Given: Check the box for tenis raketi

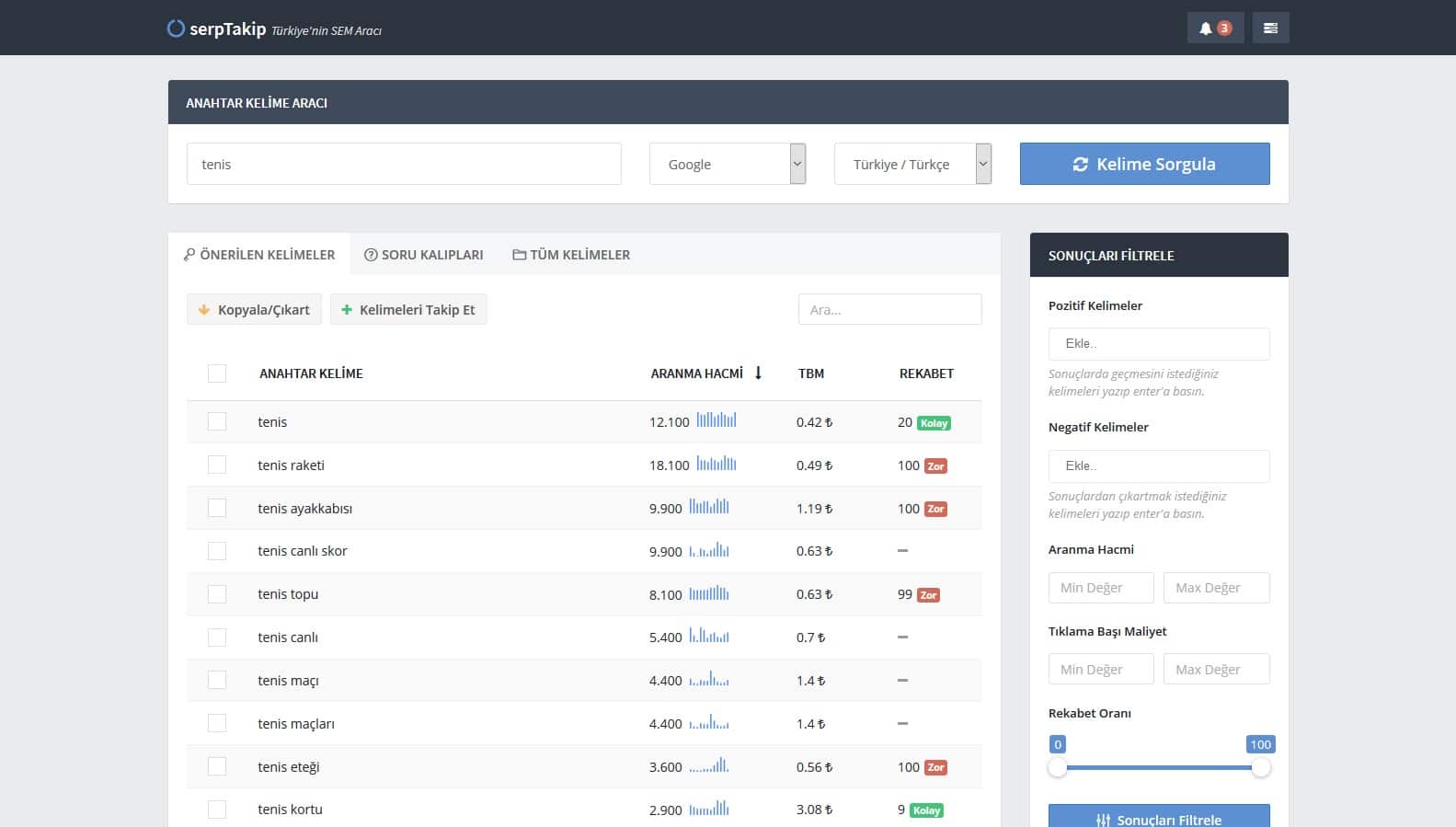Looking at the screenshot, I should [x=217, y=465].
